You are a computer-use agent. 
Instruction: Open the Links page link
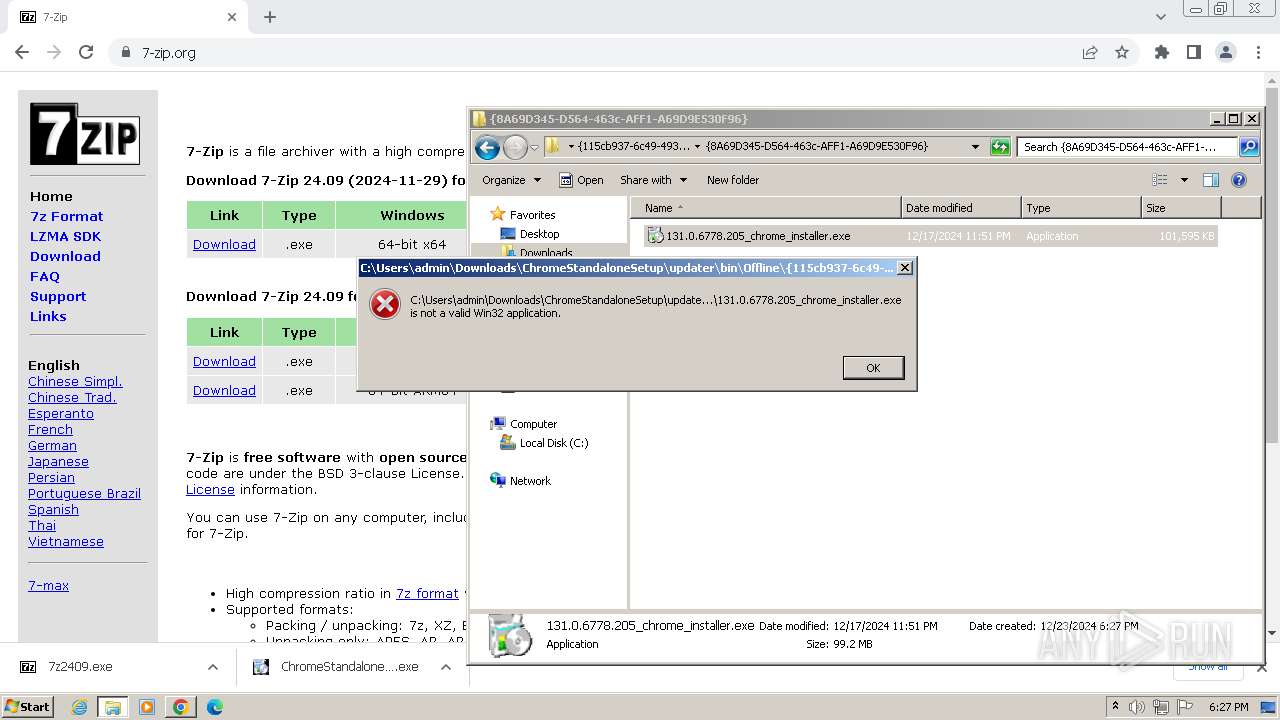coord(48,316)
